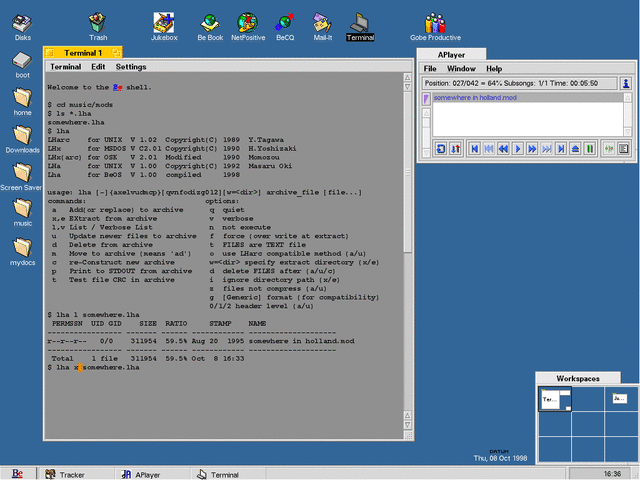
Task: Click the "Welcome to the Be shell." line
Action: click(99, 87)
